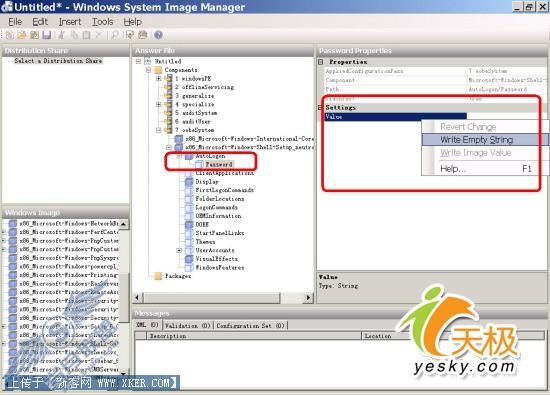This screenshot has height=395, width=550.
Task: Click the Validate Answer File toolbar icon
Action: point(130,35)
